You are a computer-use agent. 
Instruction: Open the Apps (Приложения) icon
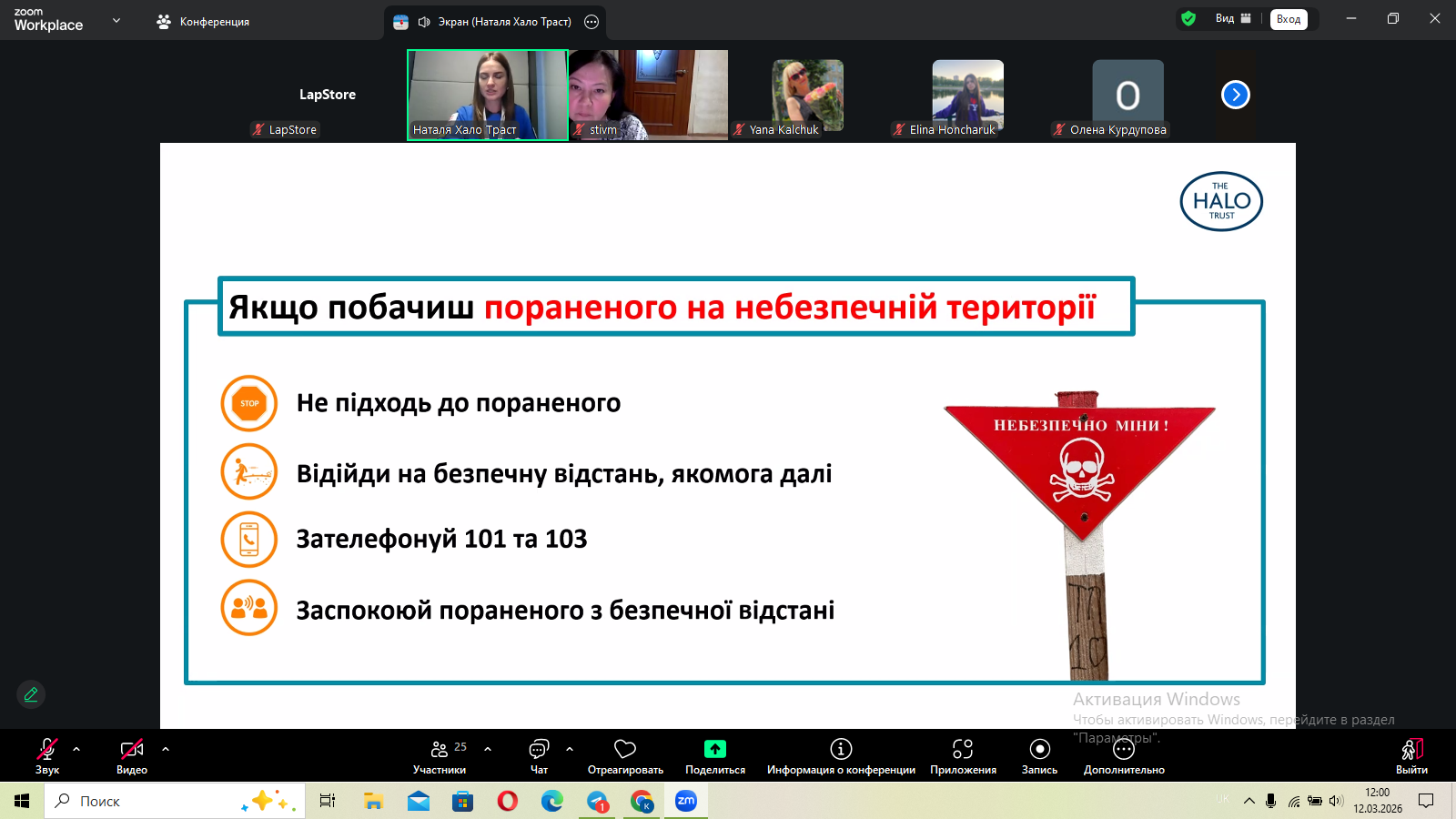963,749
